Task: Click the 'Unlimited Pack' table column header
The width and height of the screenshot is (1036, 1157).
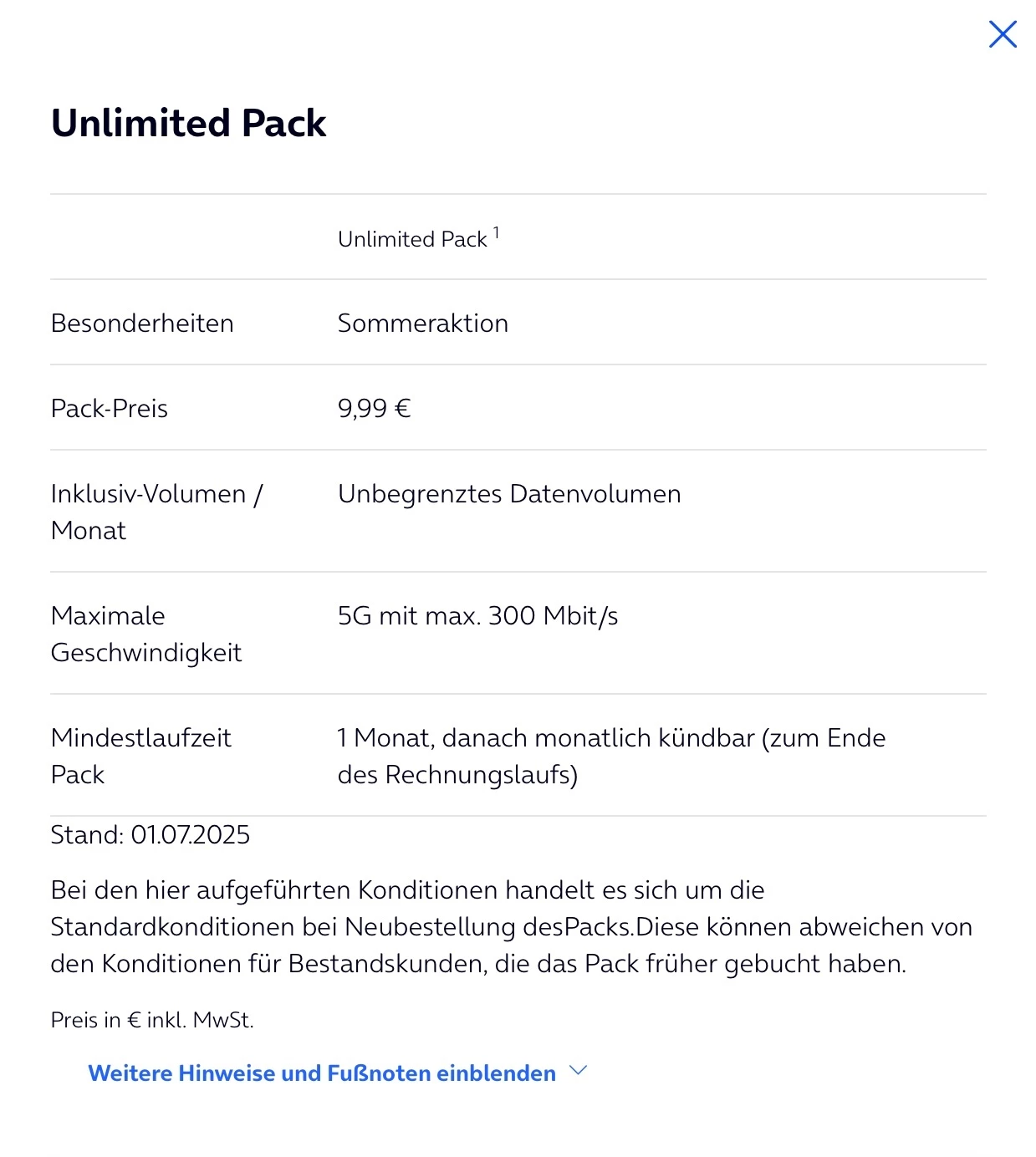Action: click(411, 239)
